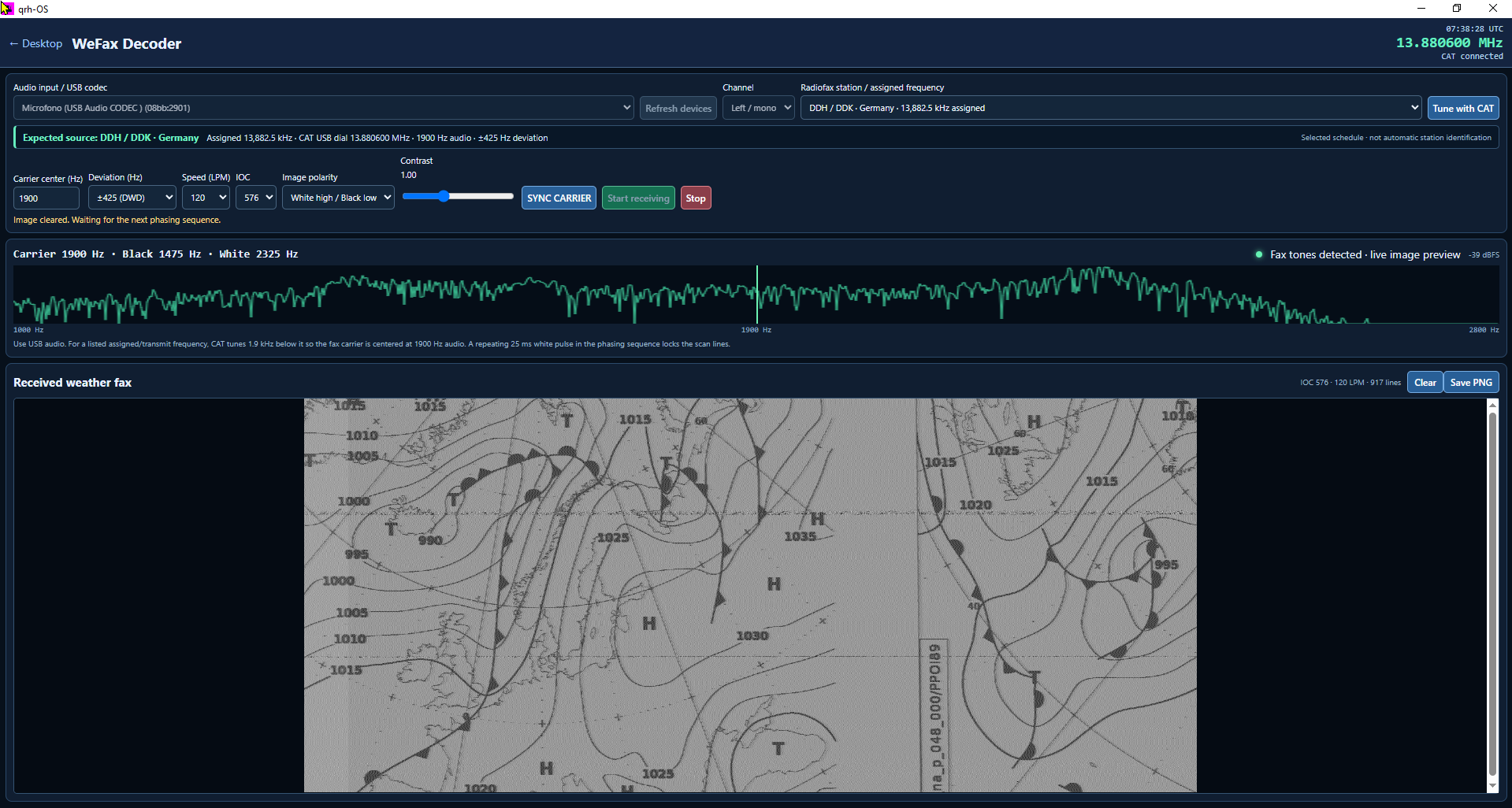The width and height of the screenshot is (1512, 808).
Task: Click the received weather fax chart image
Action: click(x=750, y=595)
